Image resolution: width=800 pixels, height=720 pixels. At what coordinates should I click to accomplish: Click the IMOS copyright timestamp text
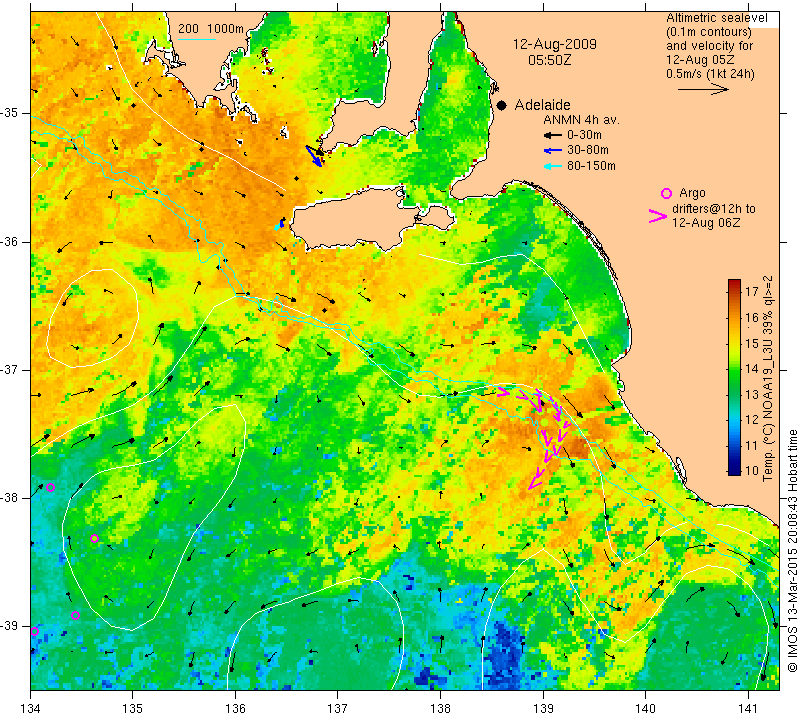[792, 551]
